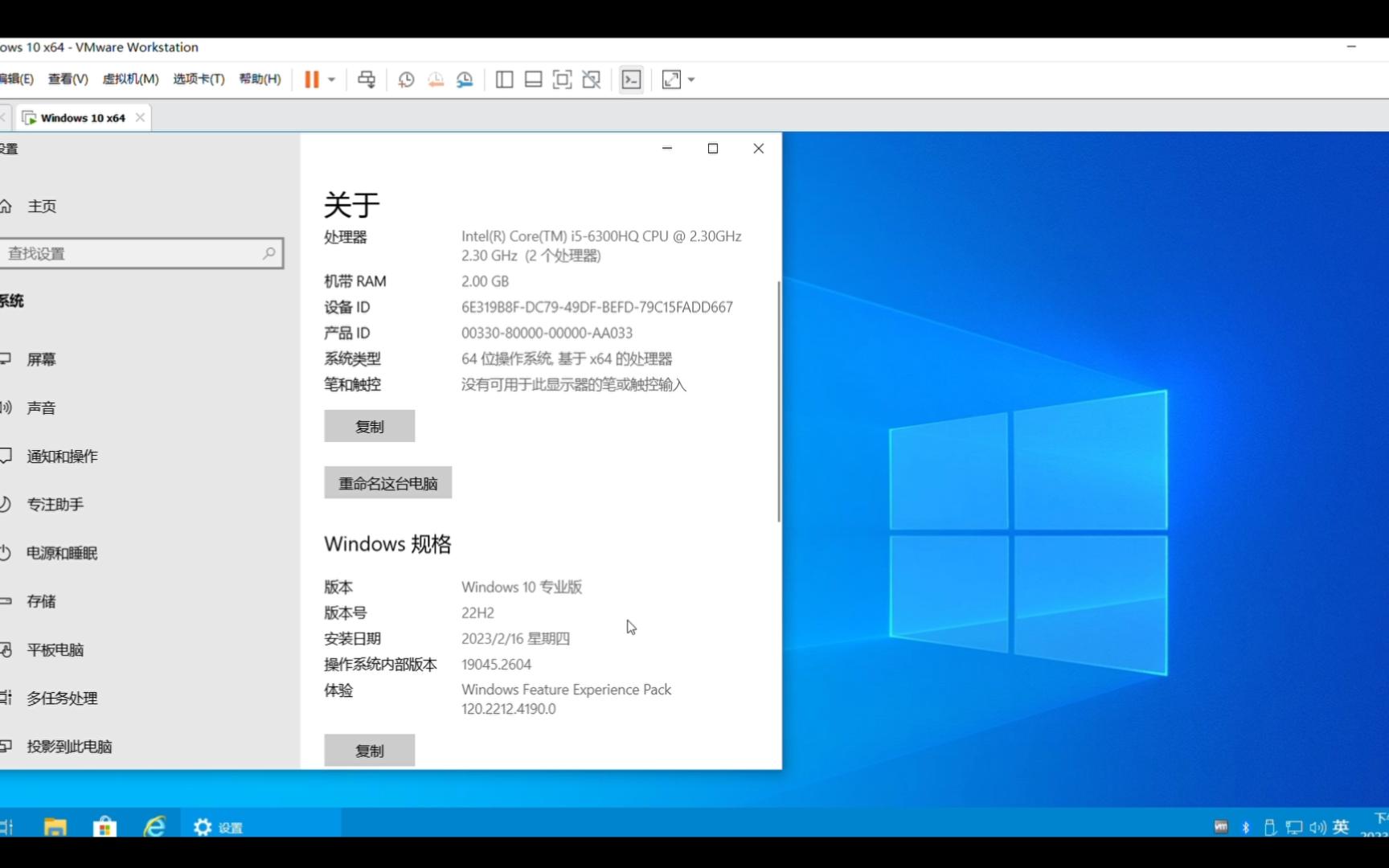Click the Bluetooth icon in system tray
Image resolution: width=1389 pixels, height=868 pixels.
coord(1245,826)
